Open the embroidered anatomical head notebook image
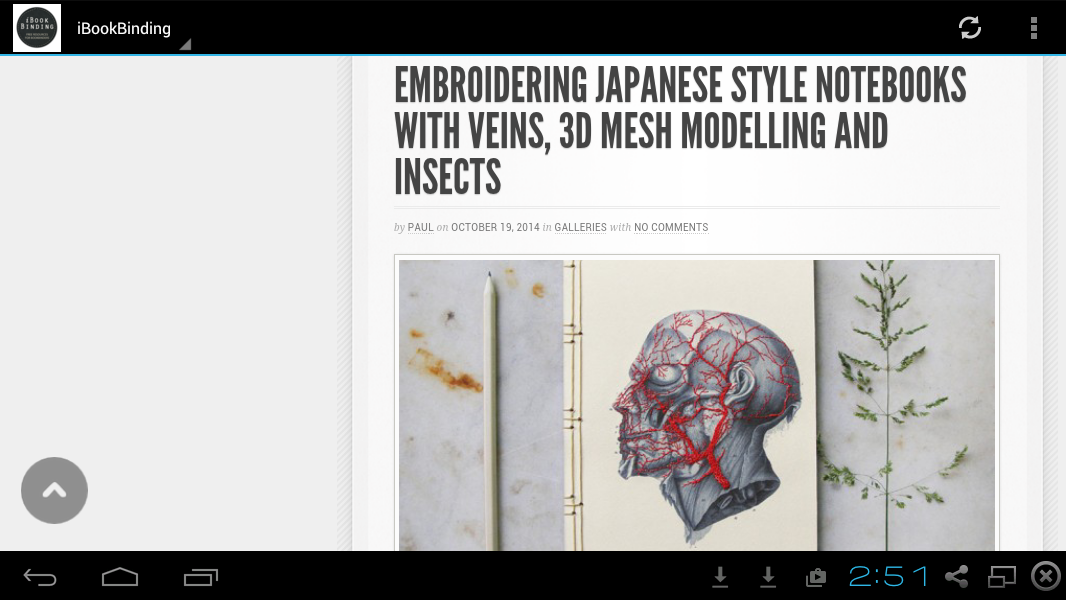 pyautogui.click(x=697, y=404)
